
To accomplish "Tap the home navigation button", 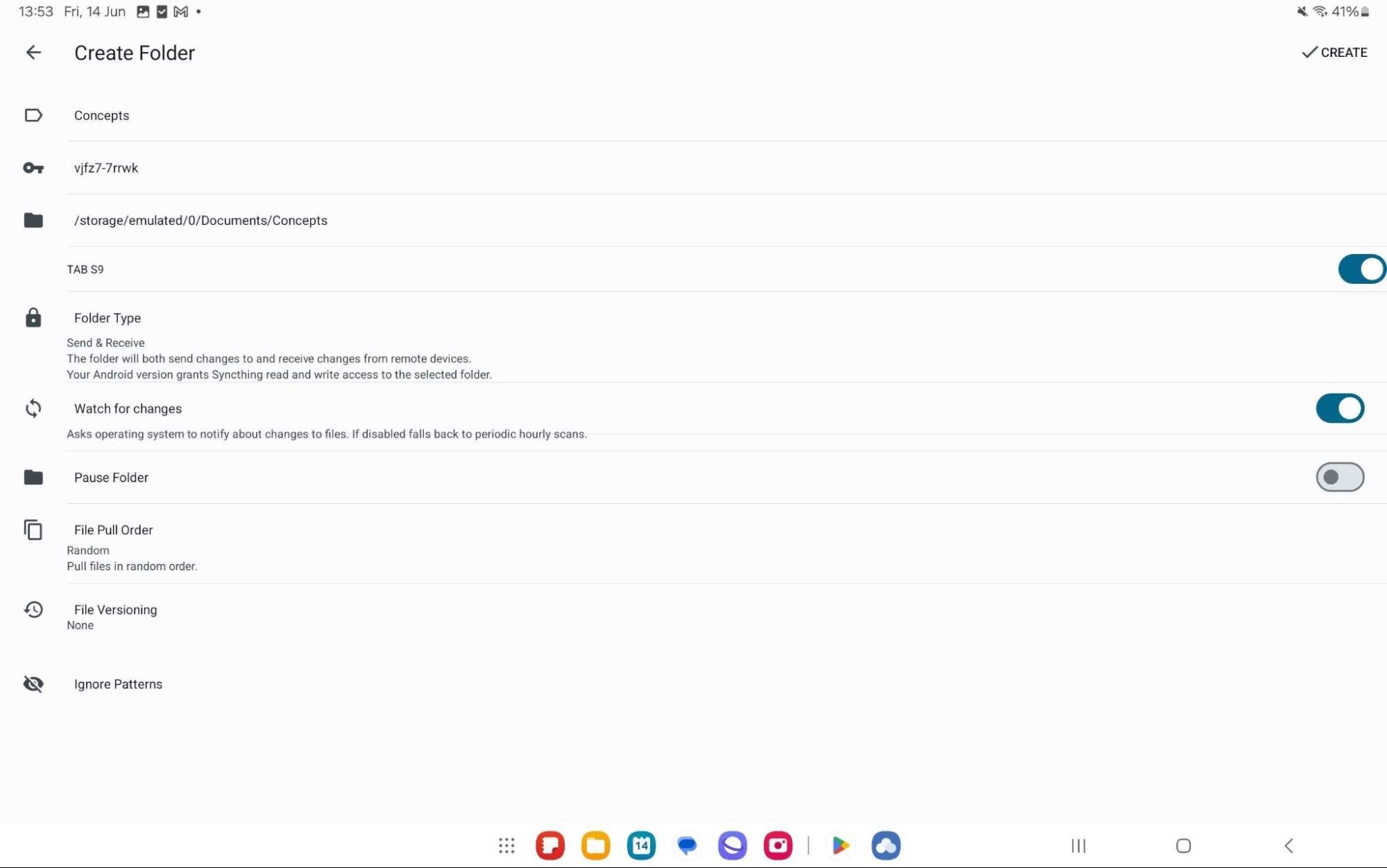I will [1184, 846].
